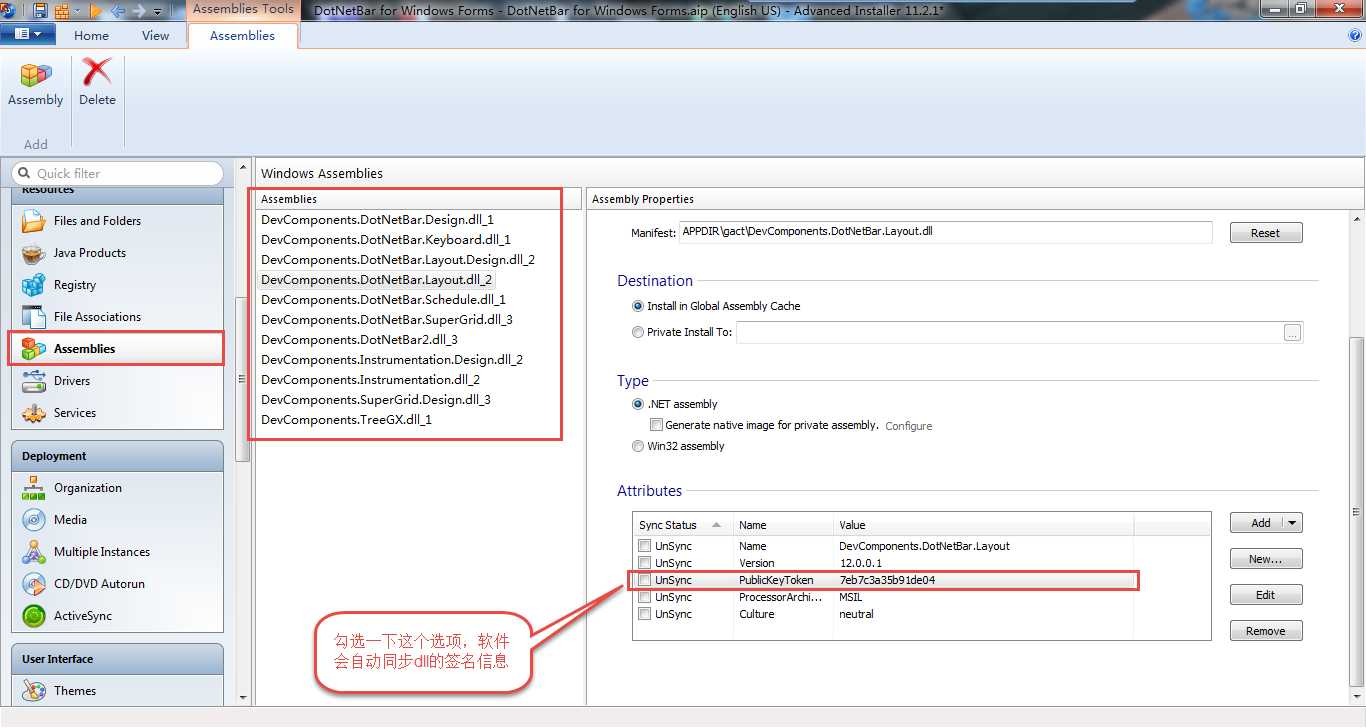Click the Configure link
The width and height of the screenshot is (1366, 728).
pos(908,426)
